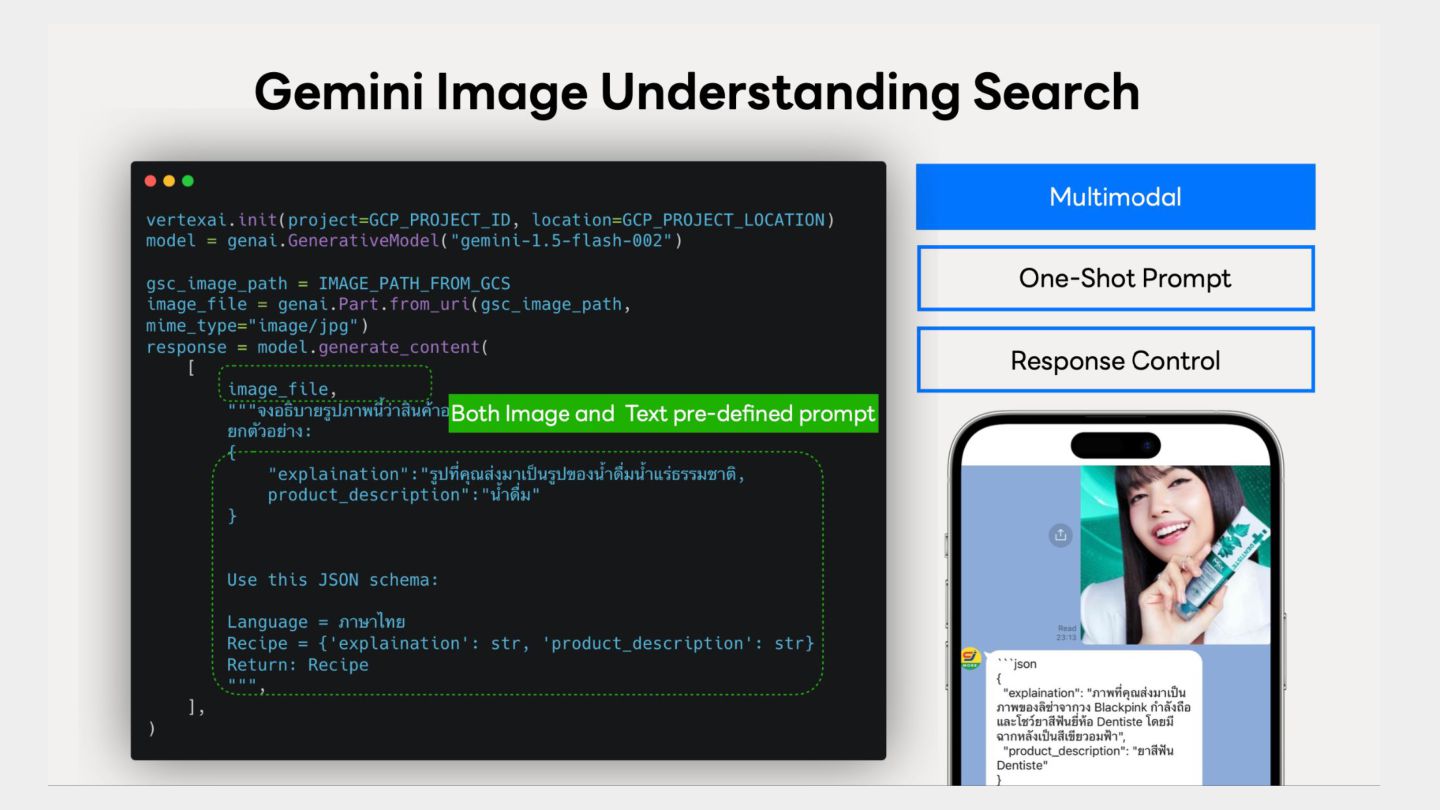Click 'gsc_image_path = IMAGE_PATH_FROM_GCS' line
Viewport: 1440px width, 810px height.
(328, 283)
